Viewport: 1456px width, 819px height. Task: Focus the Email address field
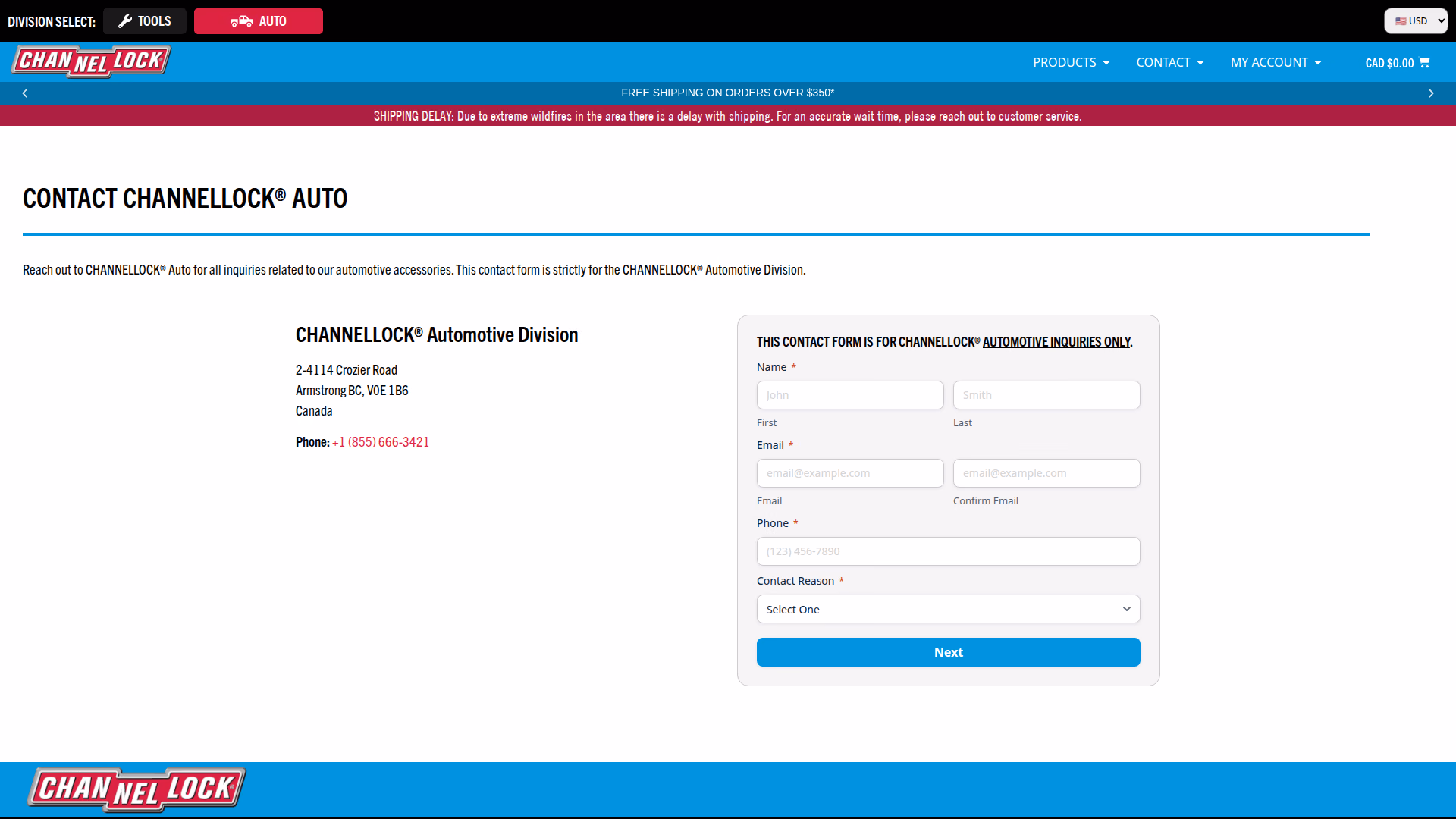850,473
